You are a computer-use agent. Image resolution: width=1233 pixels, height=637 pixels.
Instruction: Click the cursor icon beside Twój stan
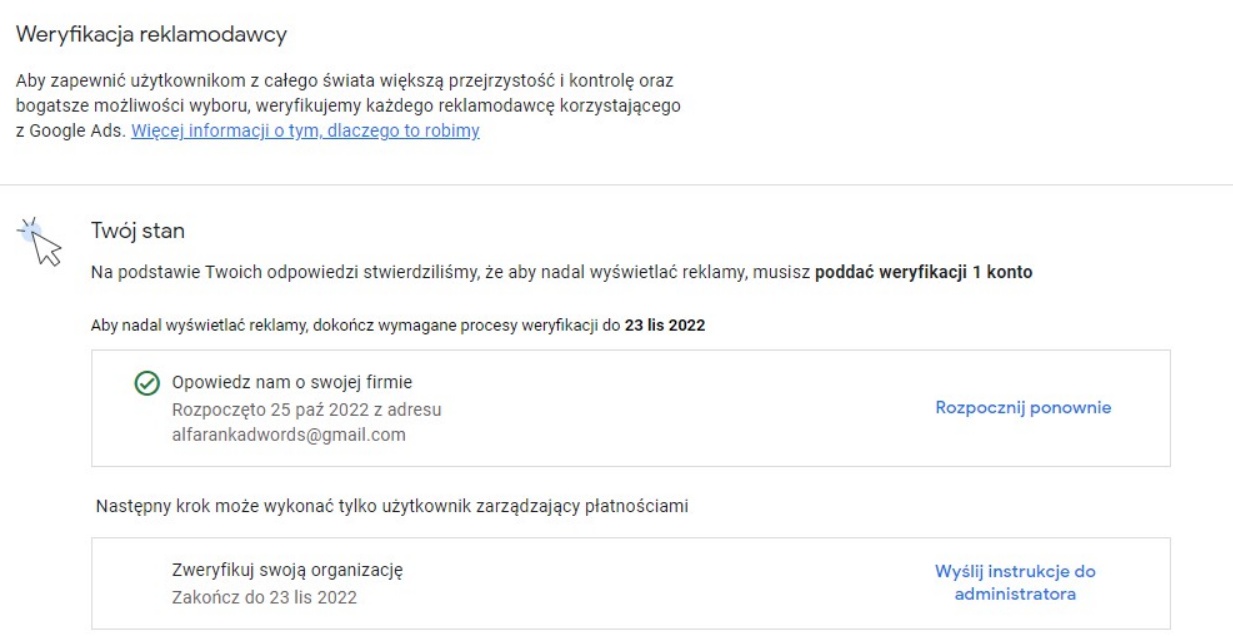tap(39, 242)
